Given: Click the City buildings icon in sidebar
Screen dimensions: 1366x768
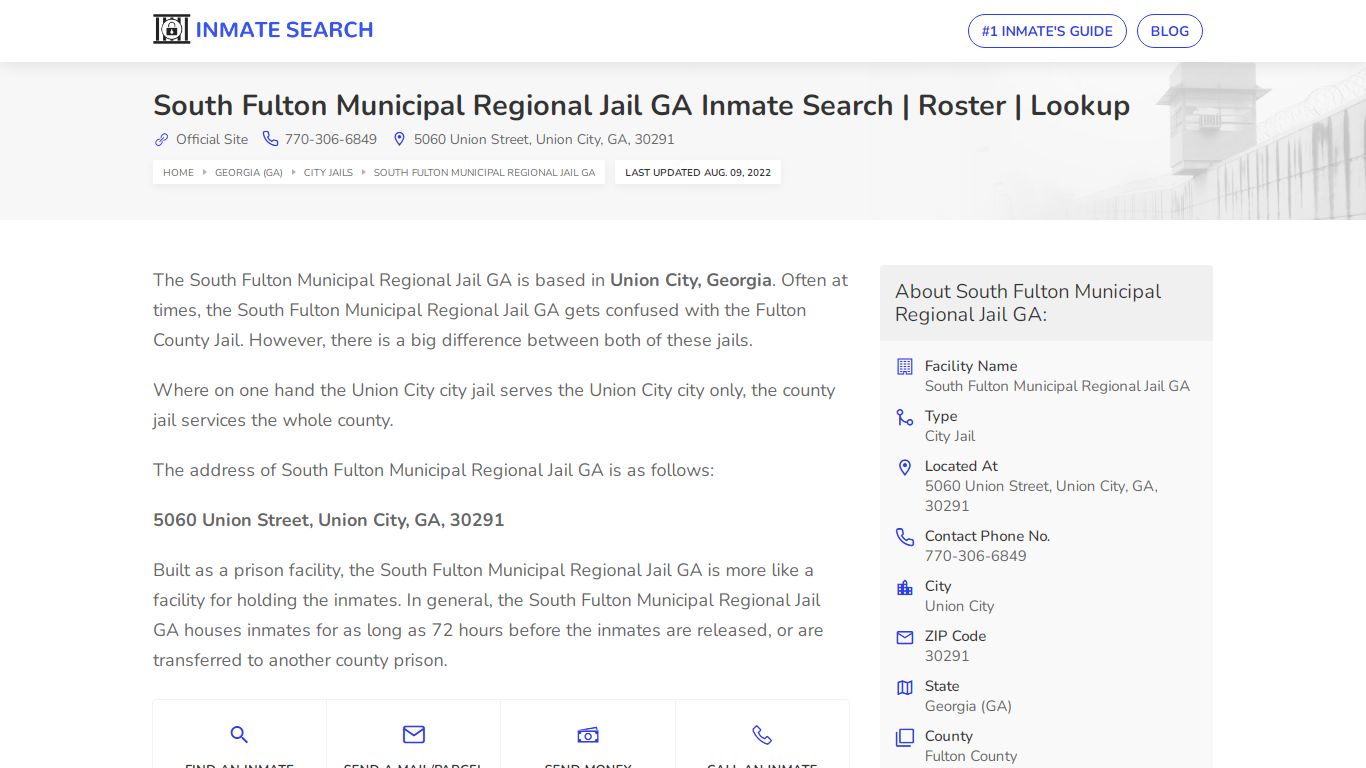Looking at the screenshot, I should pos(905,587).
